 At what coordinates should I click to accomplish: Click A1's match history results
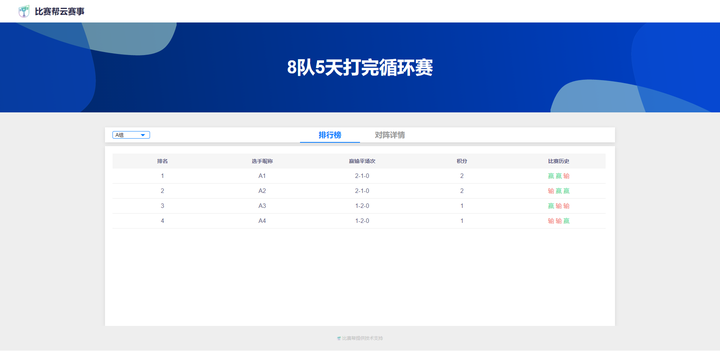[558, 176]
